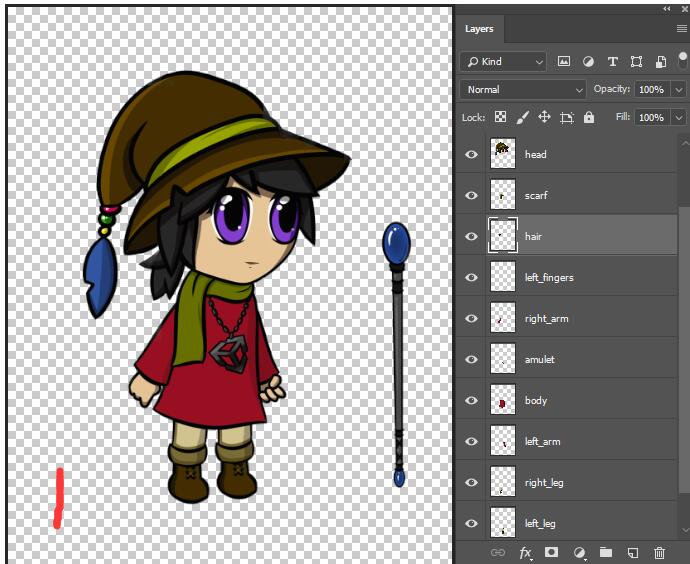The width and height of the screenshot is (690, 564).
Task: Open the Opacity slider dropdown arrow
Action: point(679,90)
